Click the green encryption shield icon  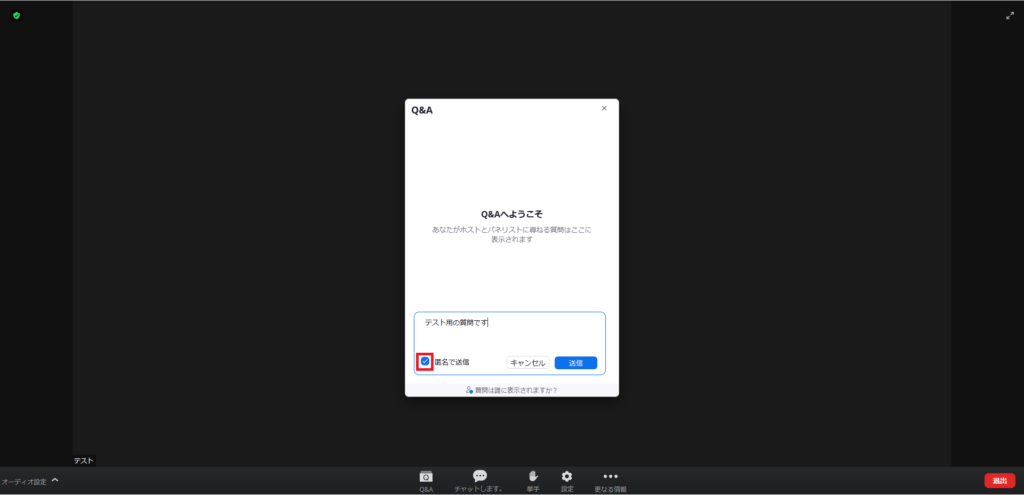coord(16,16)
